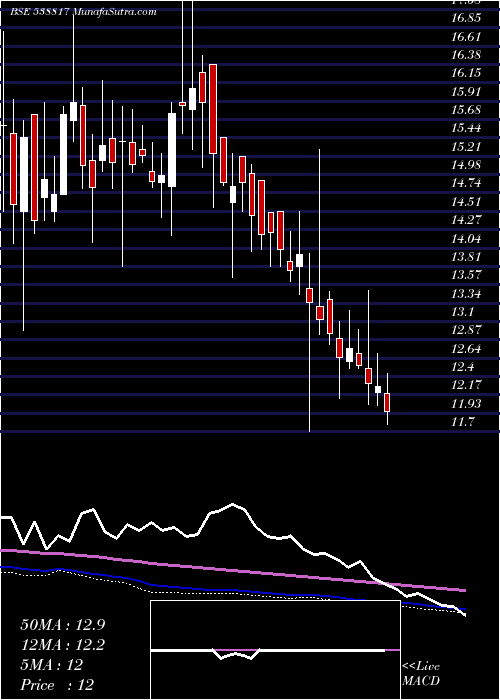Select the 13.57 price axis label
This screenshot has height=700, width=500.
pyautogui.click(x=467, y=275)
